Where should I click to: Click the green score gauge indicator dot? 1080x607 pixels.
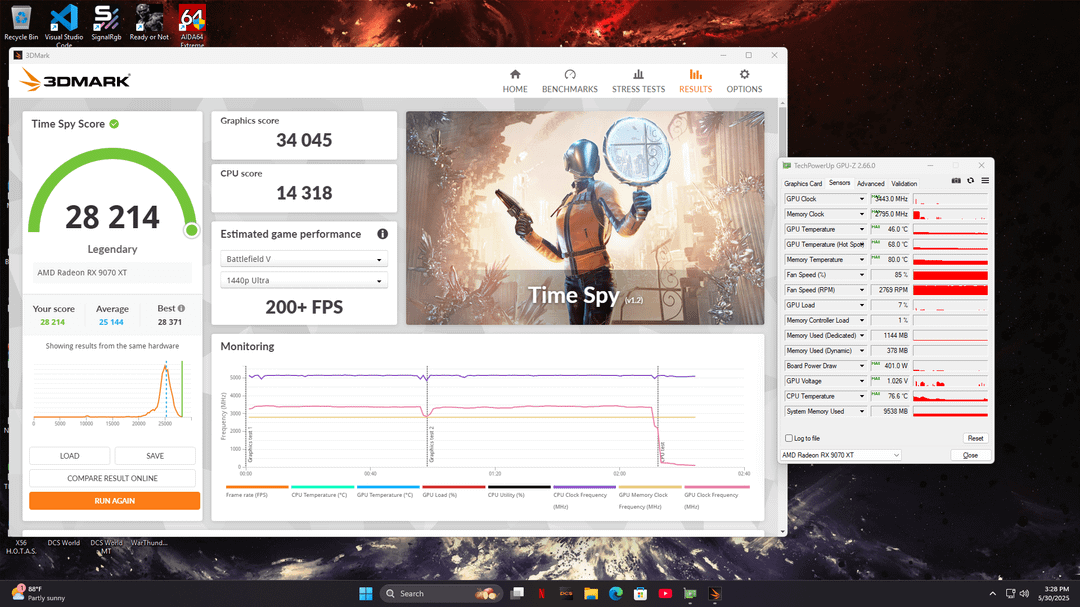[x=191, y=230]
